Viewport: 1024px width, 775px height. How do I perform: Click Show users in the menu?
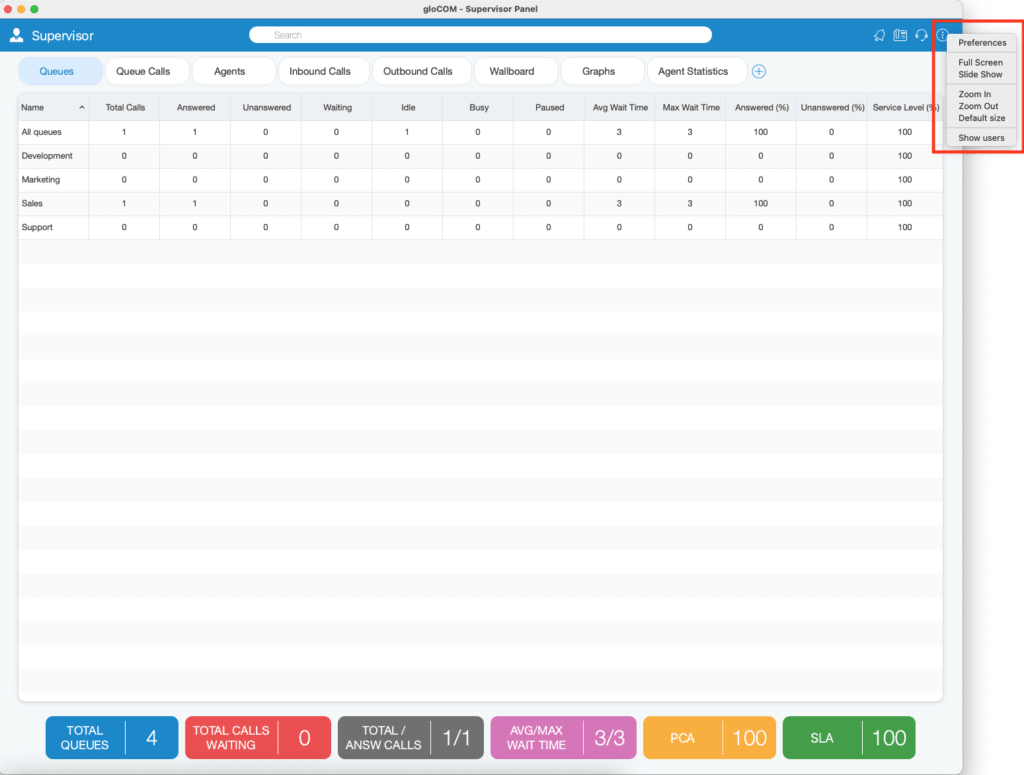(981, 138)
